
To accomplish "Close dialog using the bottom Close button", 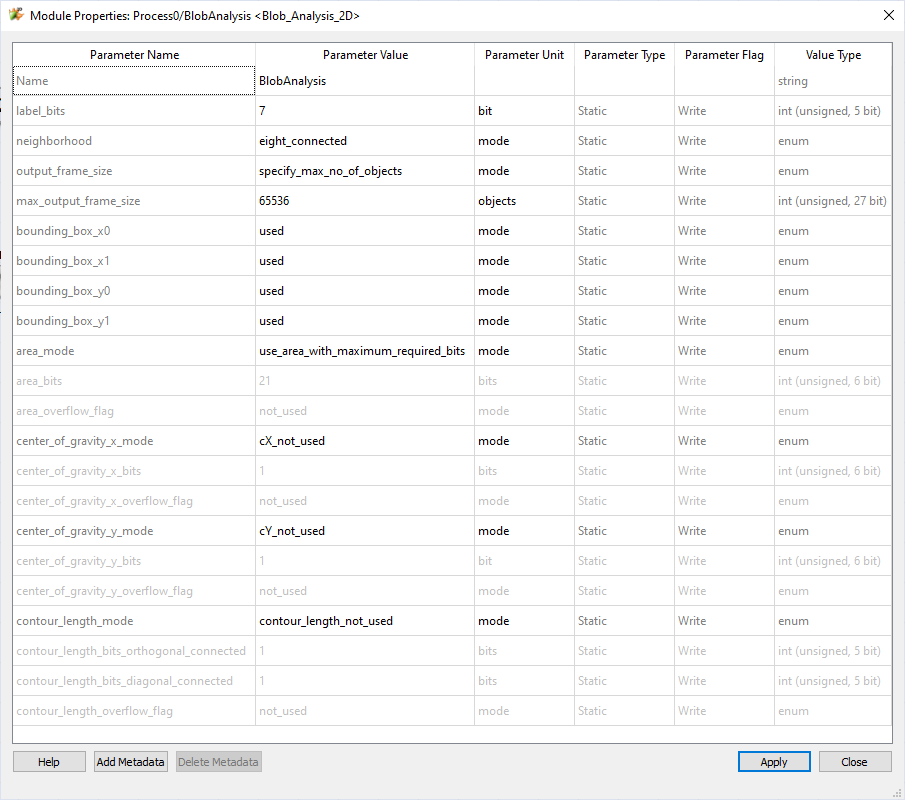I will click(x=854, y=762).
